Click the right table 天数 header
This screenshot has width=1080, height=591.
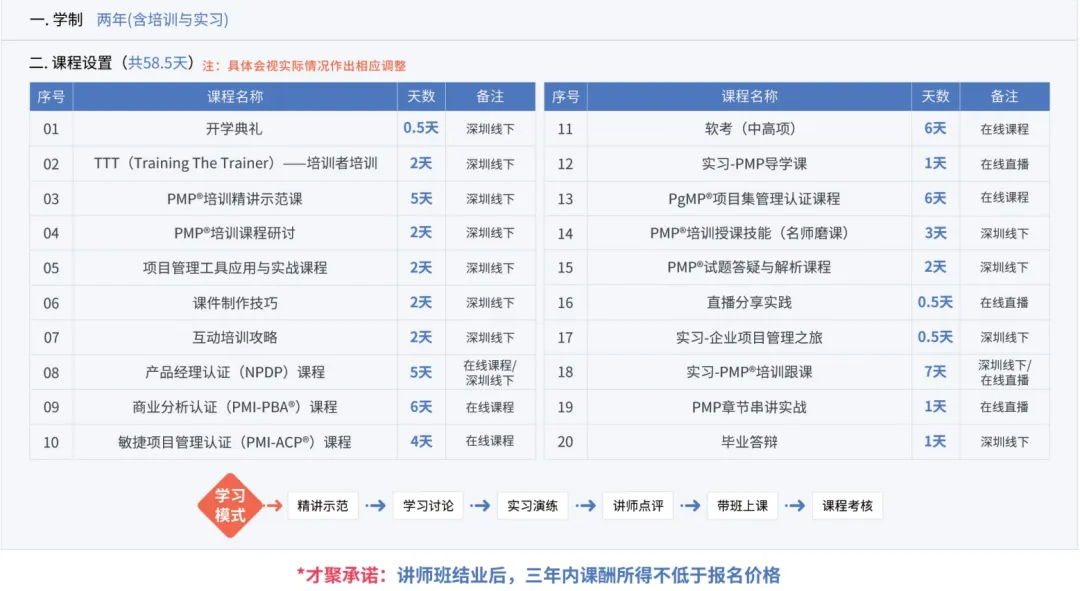[935, 96]
